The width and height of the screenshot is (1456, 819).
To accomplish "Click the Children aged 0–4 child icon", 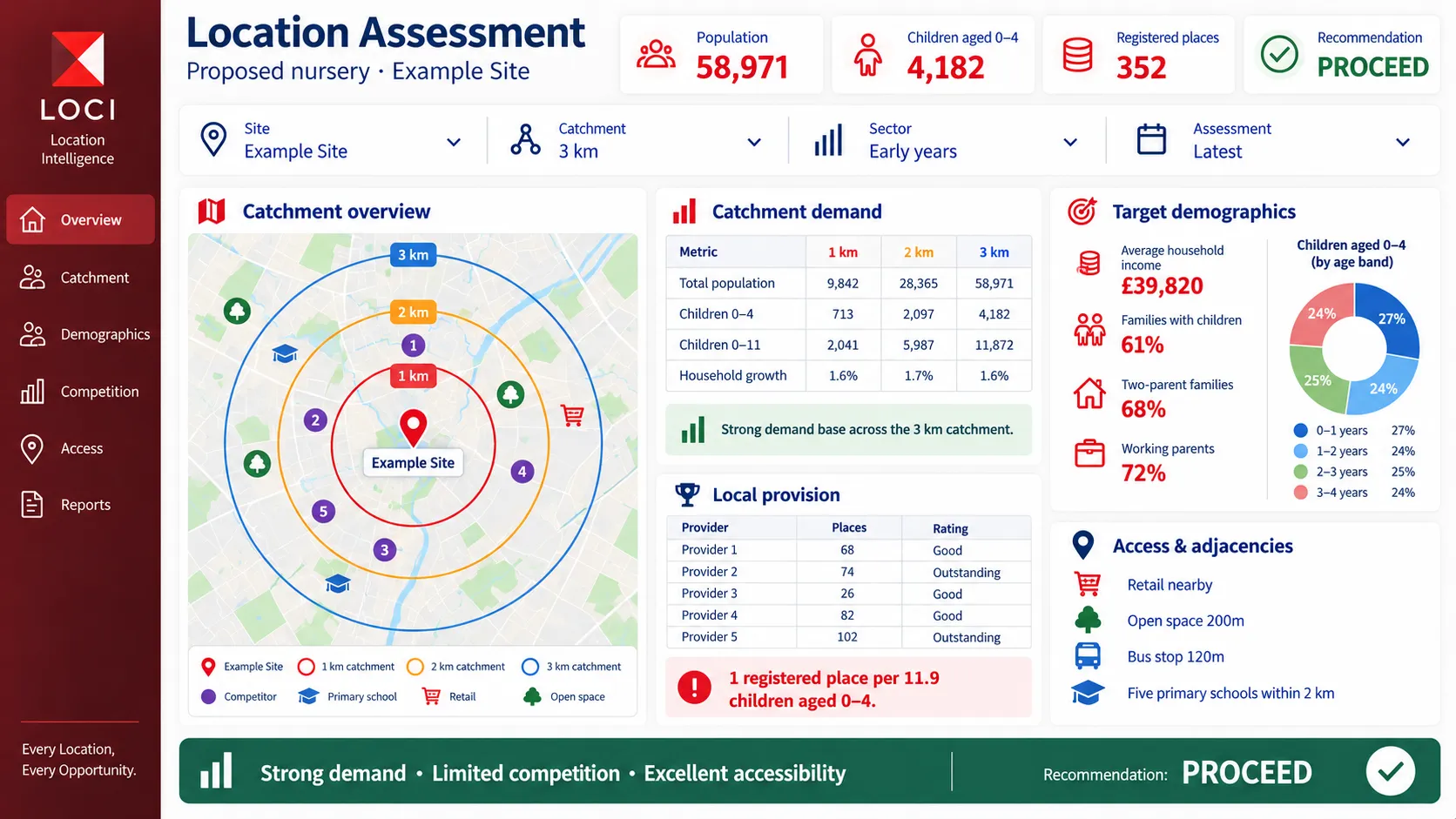I will (x=867, y=55).
